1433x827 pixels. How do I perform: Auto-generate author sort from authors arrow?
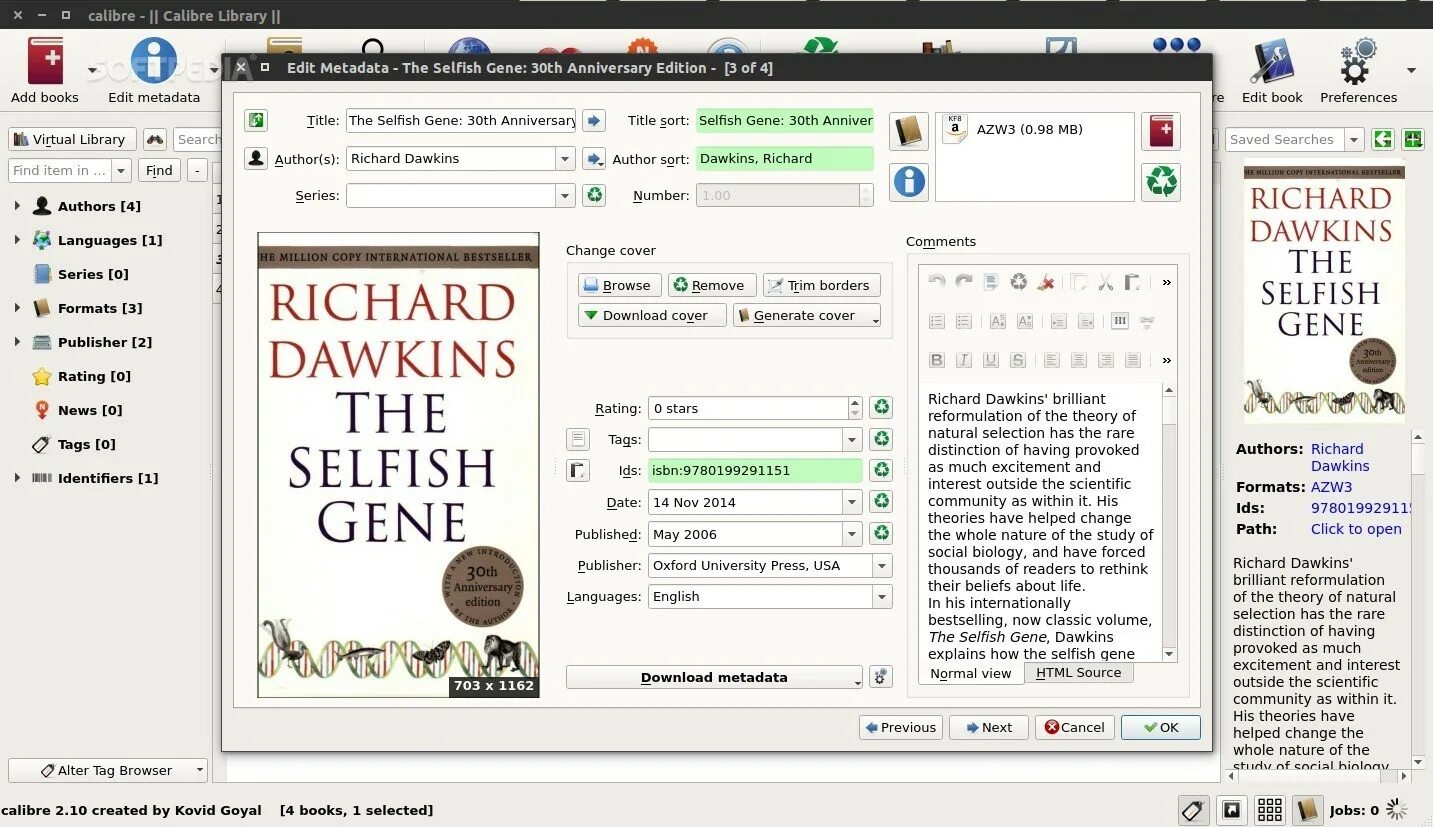pyautogui.click(x=594, y=158)
